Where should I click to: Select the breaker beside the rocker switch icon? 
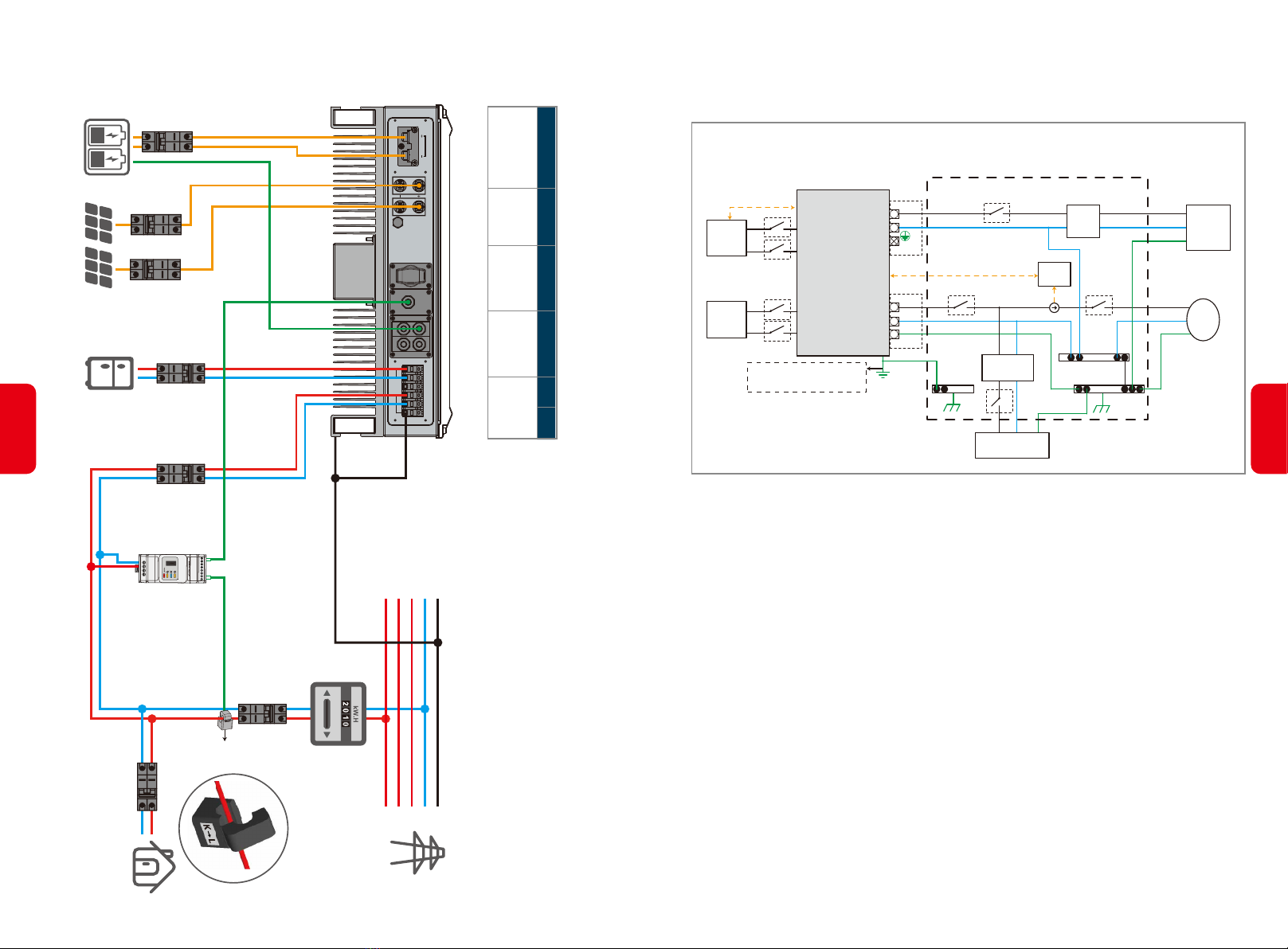point(181,373)
